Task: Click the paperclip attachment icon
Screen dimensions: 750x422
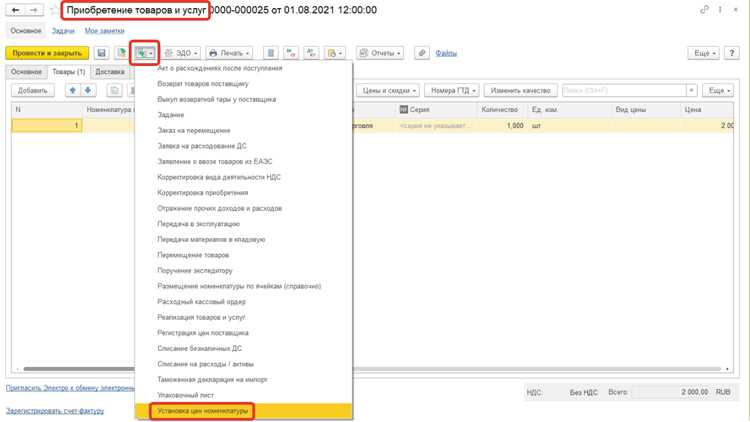Action: coord(421,53)
